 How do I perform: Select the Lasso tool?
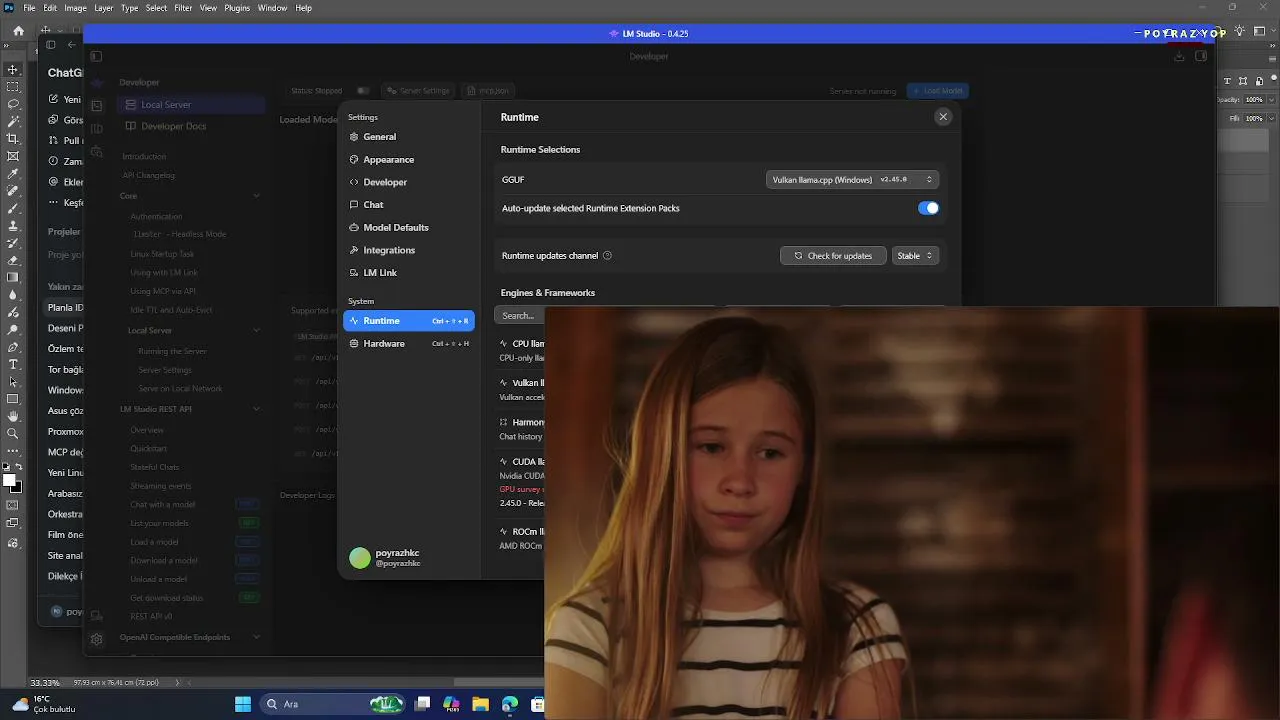tap(13, 104)
